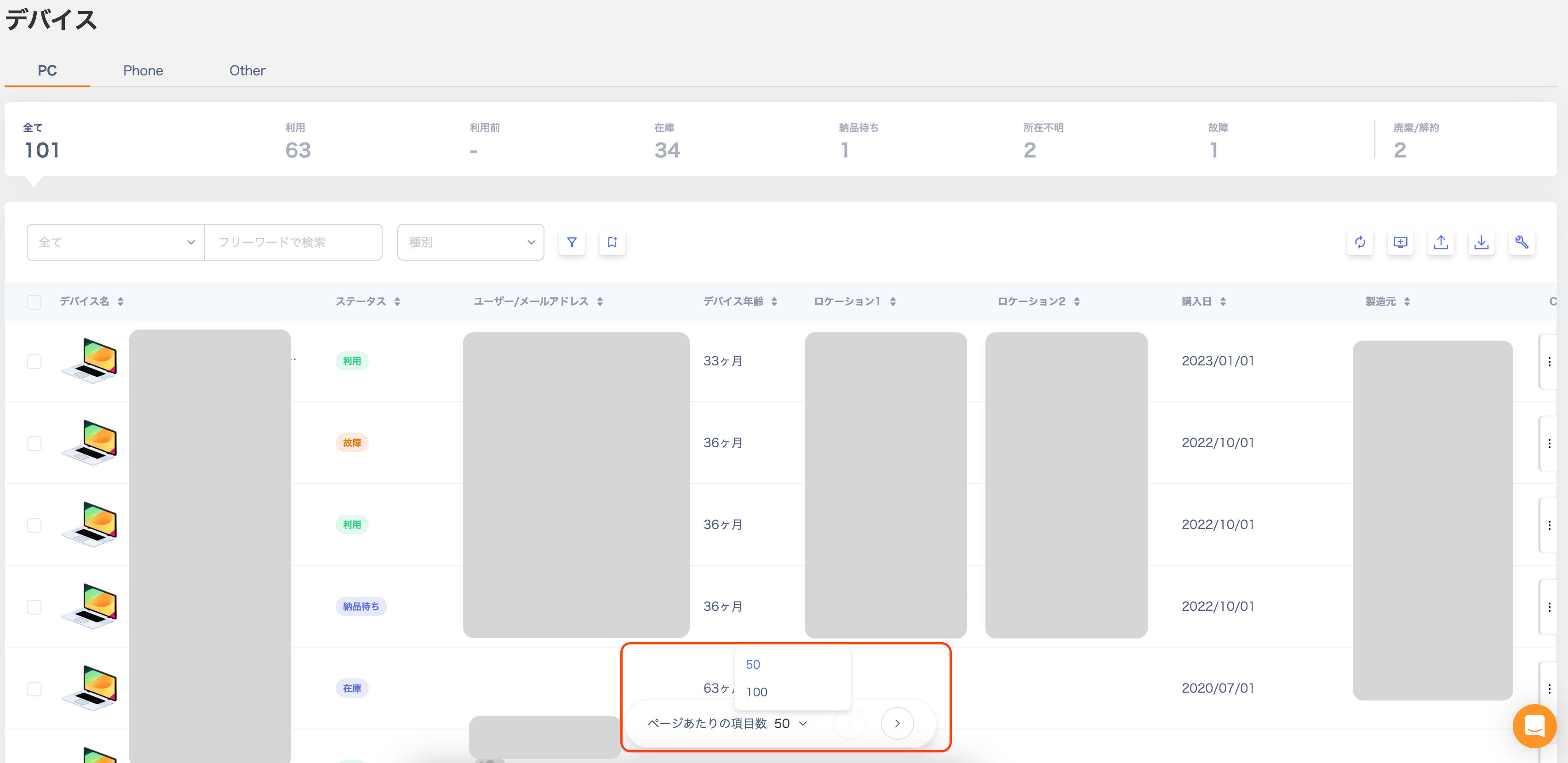Image resolution: width=1568 pixels, height=763 pixels.
Task: Check the 在庫 device row checkbox
Action: click(x=34, y=688)
